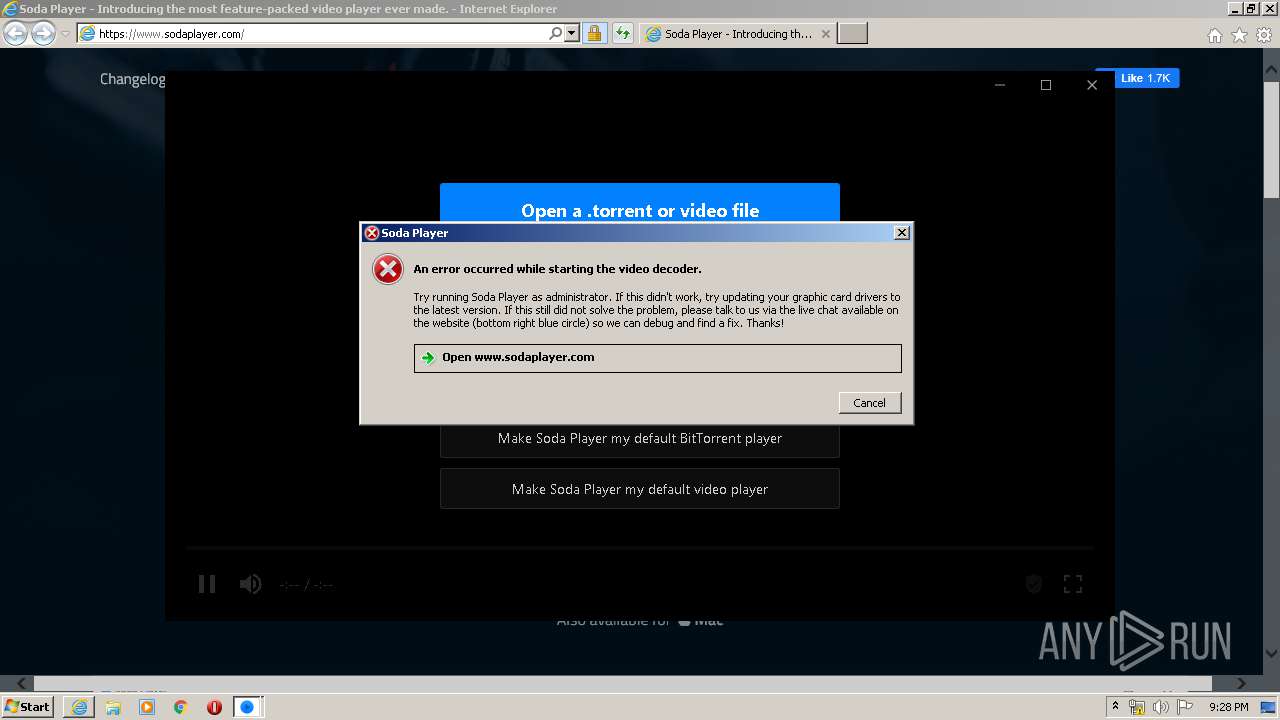Click the Open www.sodaplayer.com command link
Screen dimensions: 1280x720
(657, 358)
